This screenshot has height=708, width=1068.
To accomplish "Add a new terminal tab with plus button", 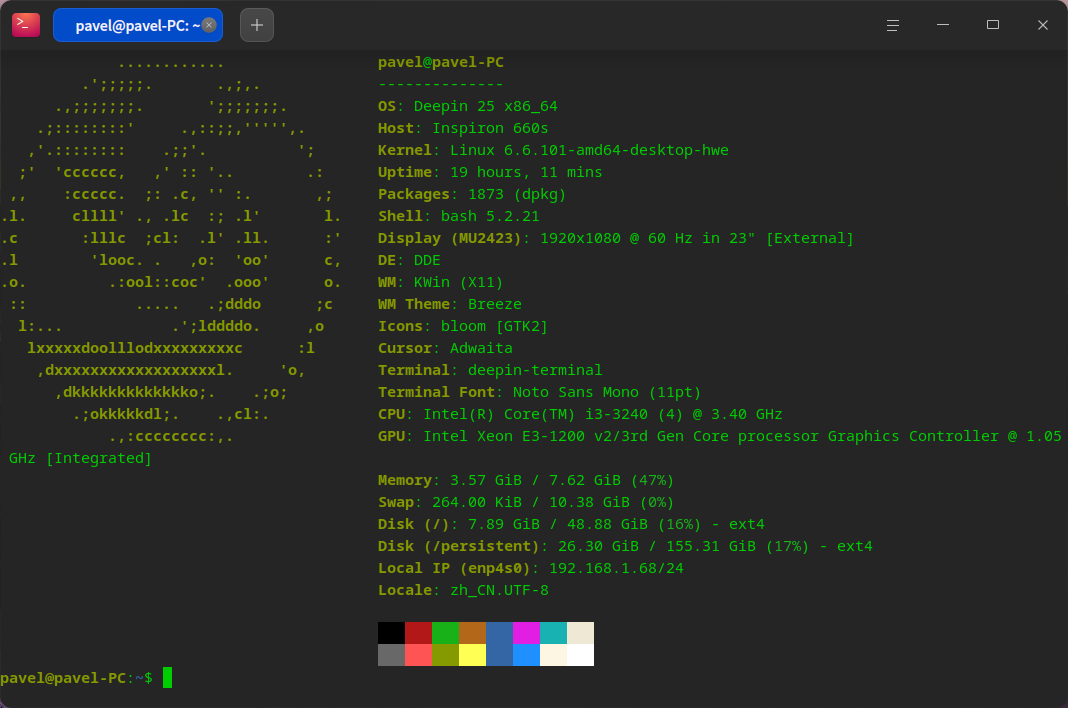I will tap(257, 25).
